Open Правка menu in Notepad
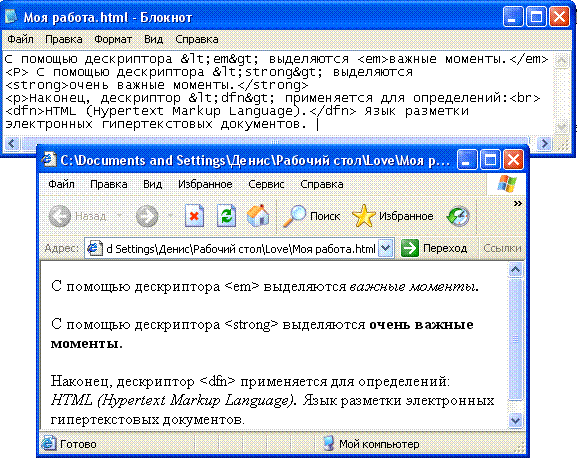 coord(64,39)
